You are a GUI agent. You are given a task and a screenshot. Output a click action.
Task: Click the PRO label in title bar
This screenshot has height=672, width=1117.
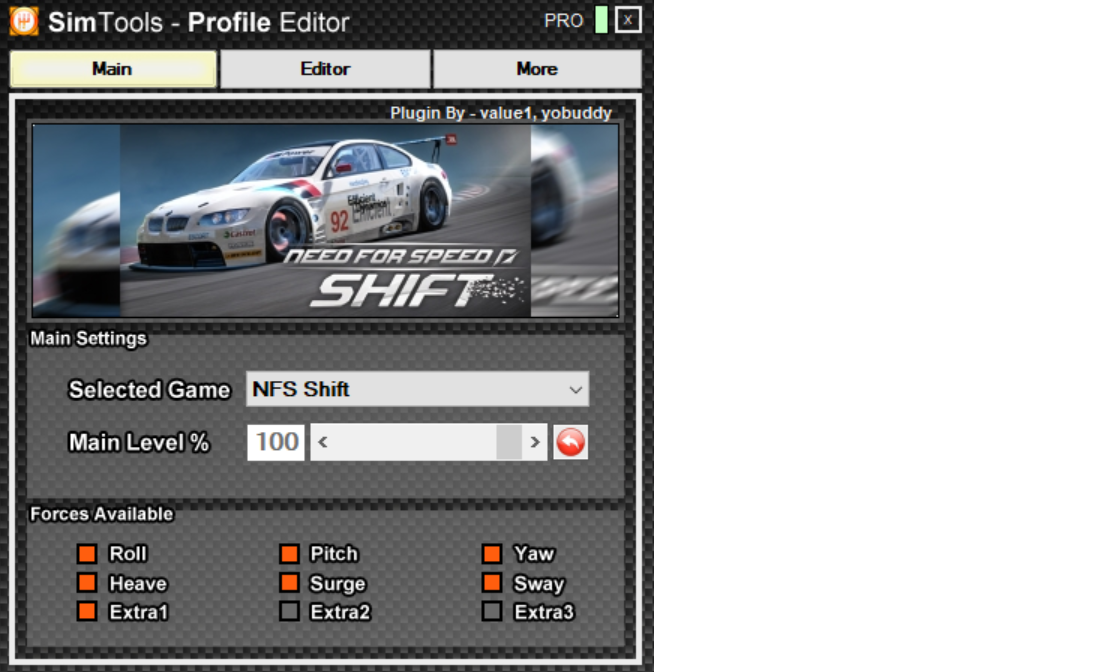click(563, 21)
